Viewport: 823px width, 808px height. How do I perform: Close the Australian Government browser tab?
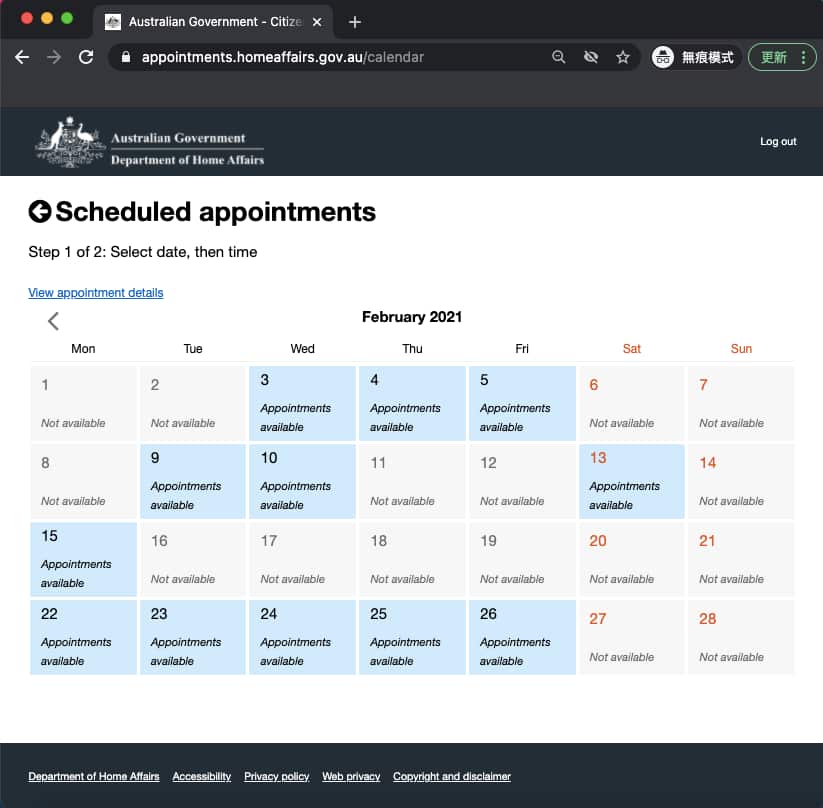pyautogui.click(x=317, y=22)
